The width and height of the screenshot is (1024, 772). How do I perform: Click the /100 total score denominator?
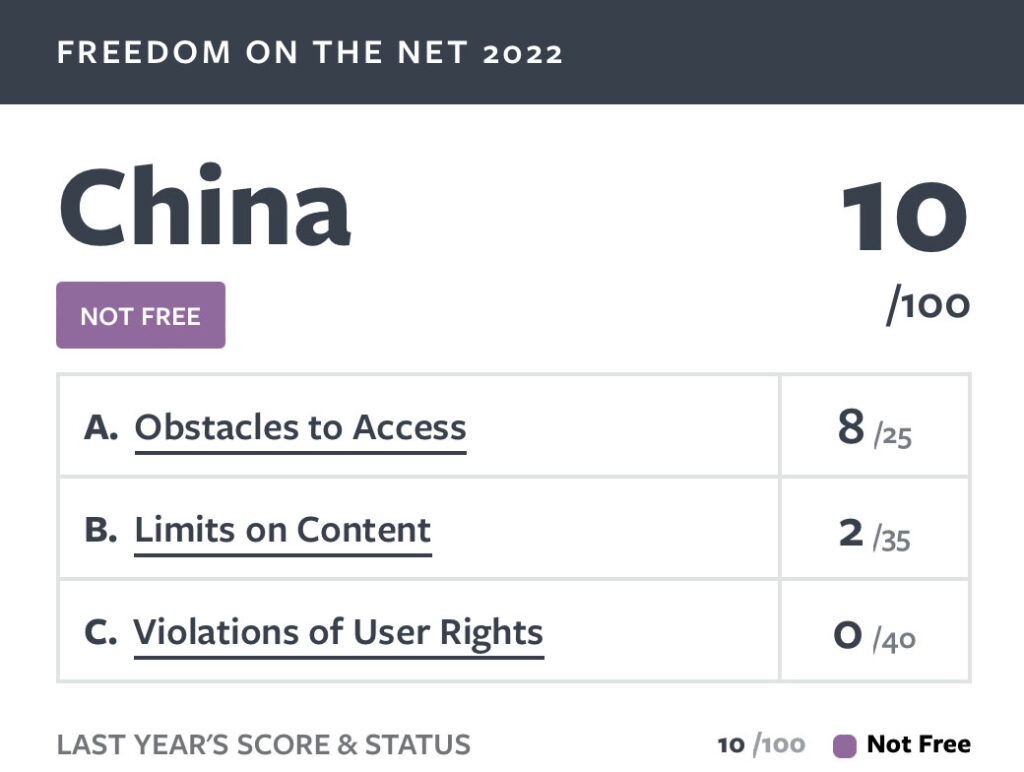[928, 305]
